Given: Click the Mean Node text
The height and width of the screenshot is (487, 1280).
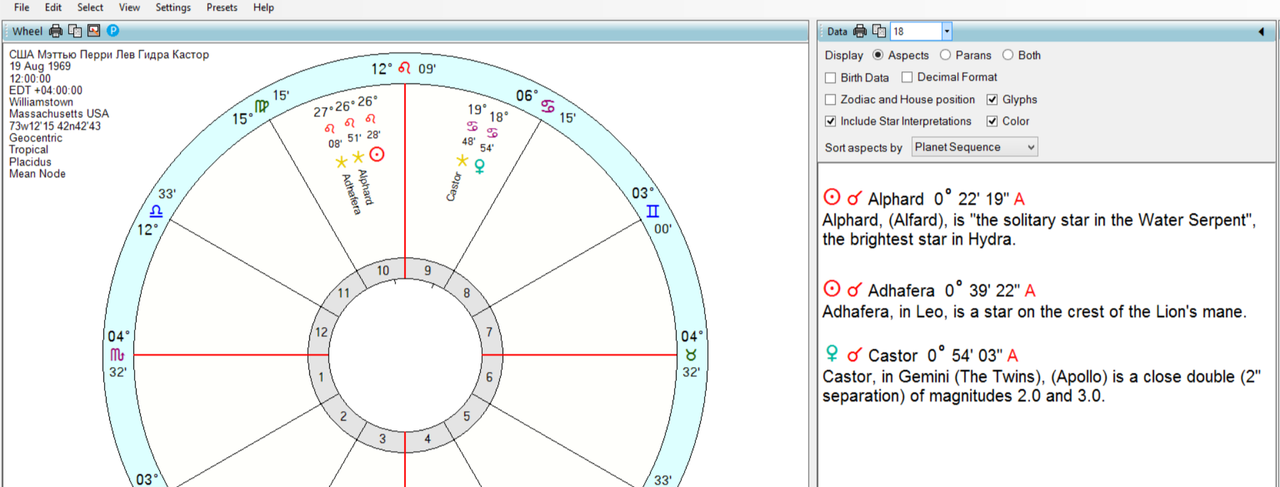Looking at the screenshot, I should tap(35, 174).
